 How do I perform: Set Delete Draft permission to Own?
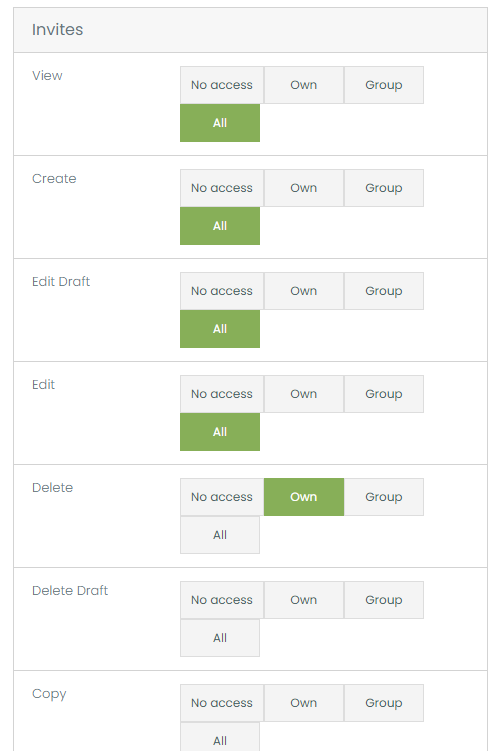(x=304, y=600)
